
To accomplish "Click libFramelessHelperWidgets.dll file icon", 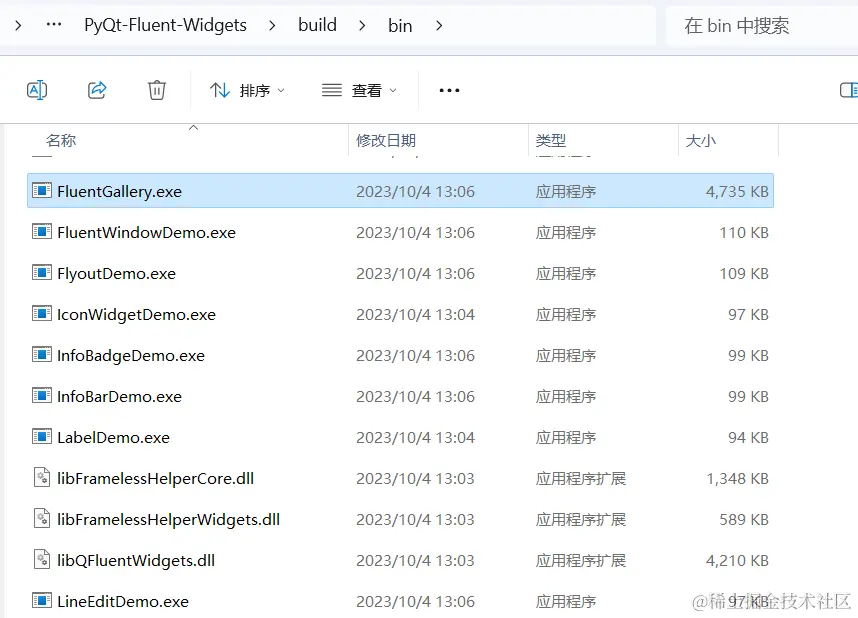I will (42, 518).
